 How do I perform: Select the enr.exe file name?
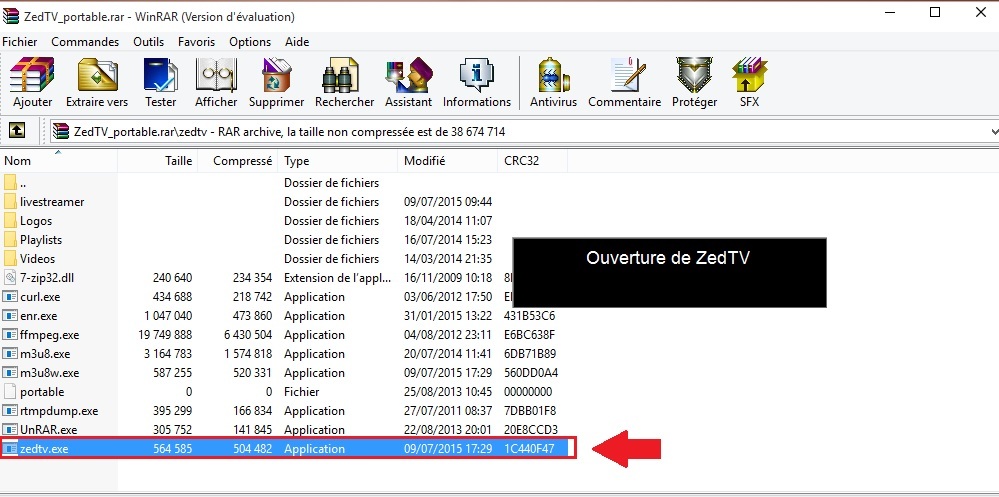click(x=38, y=316)
